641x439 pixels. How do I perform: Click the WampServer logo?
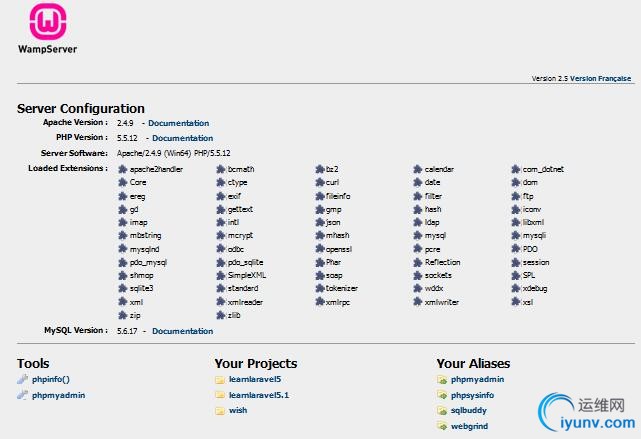[47, 29]
